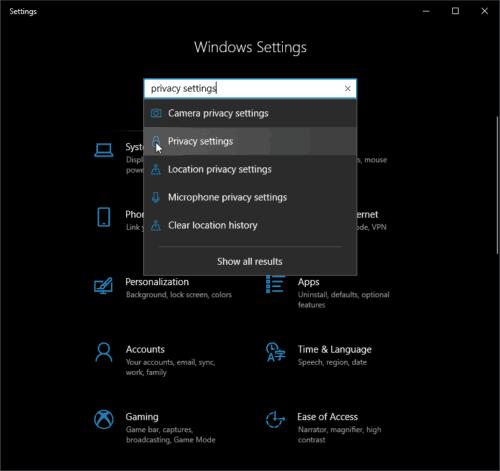Click the vertical scrollbar on the right
The image size is (500, 471).
497,185
